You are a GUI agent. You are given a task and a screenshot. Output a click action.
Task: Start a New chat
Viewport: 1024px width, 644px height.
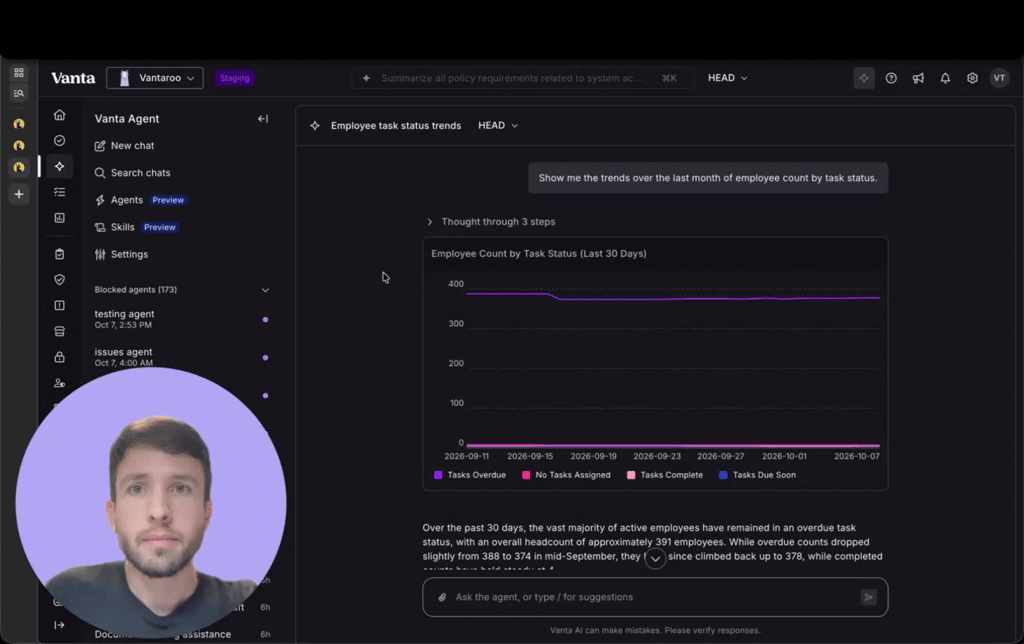pyautogui.click(x=125, y=146)
